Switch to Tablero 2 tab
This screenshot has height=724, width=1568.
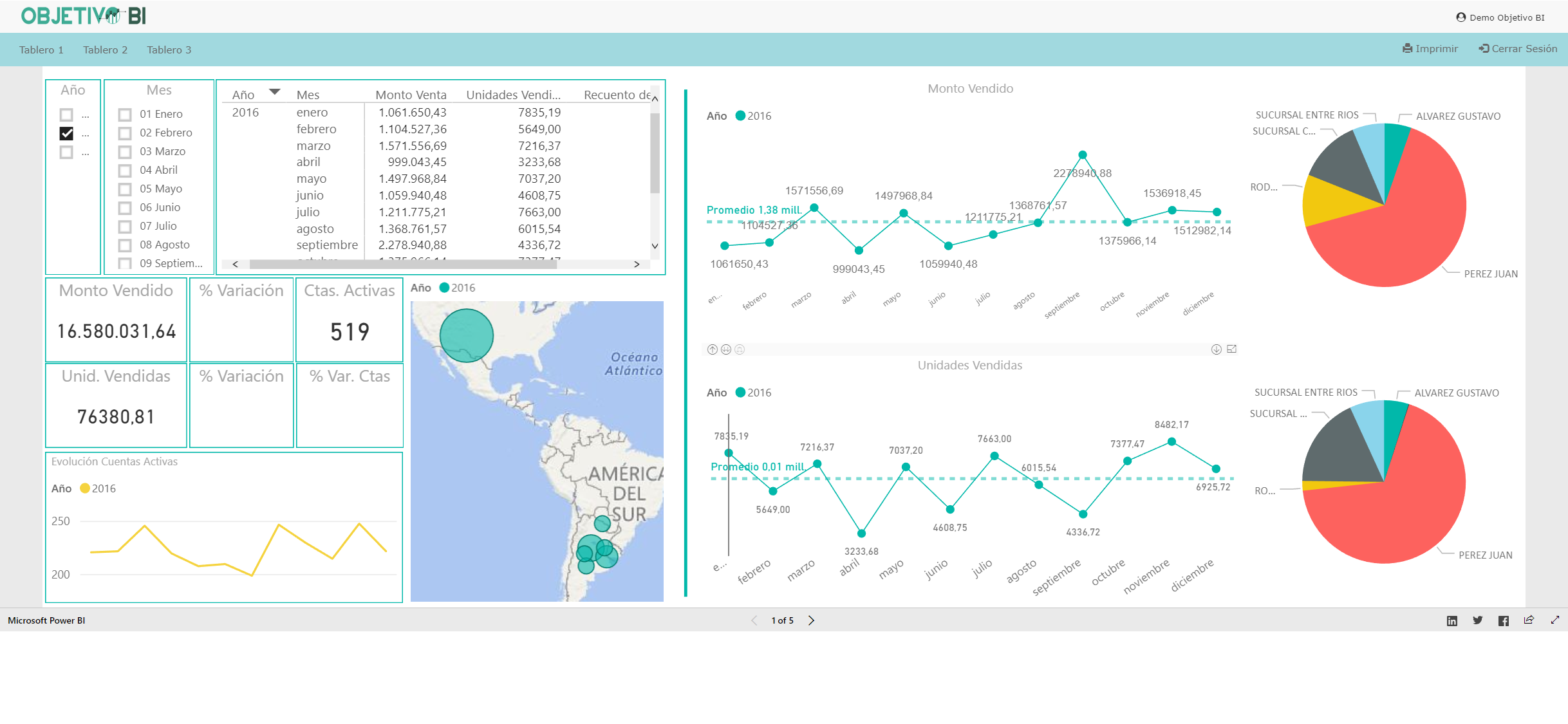pos(106,50)
